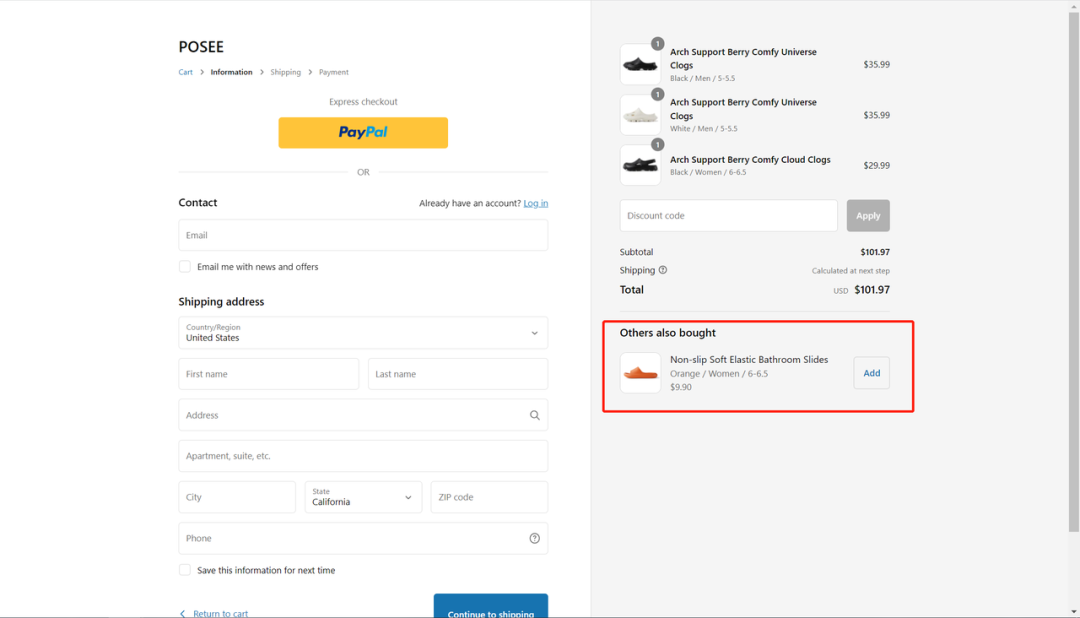The width and height of the screenshot is (1080, 618).
Task: Click the Black / Men / 5-5.5 variant text
Action: (x=703, y=79)
